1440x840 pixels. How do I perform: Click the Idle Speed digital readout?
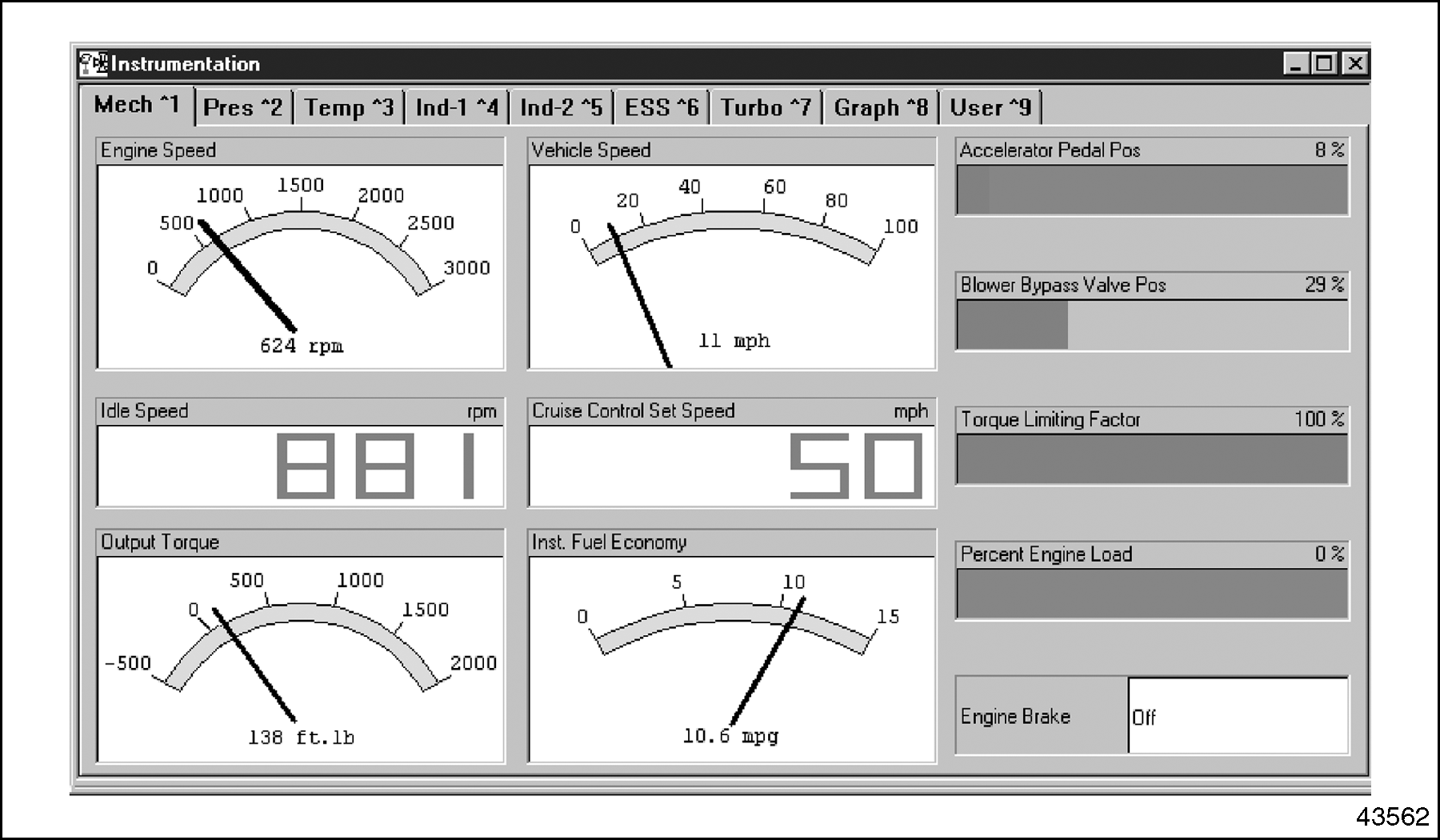tap(301, 466)
